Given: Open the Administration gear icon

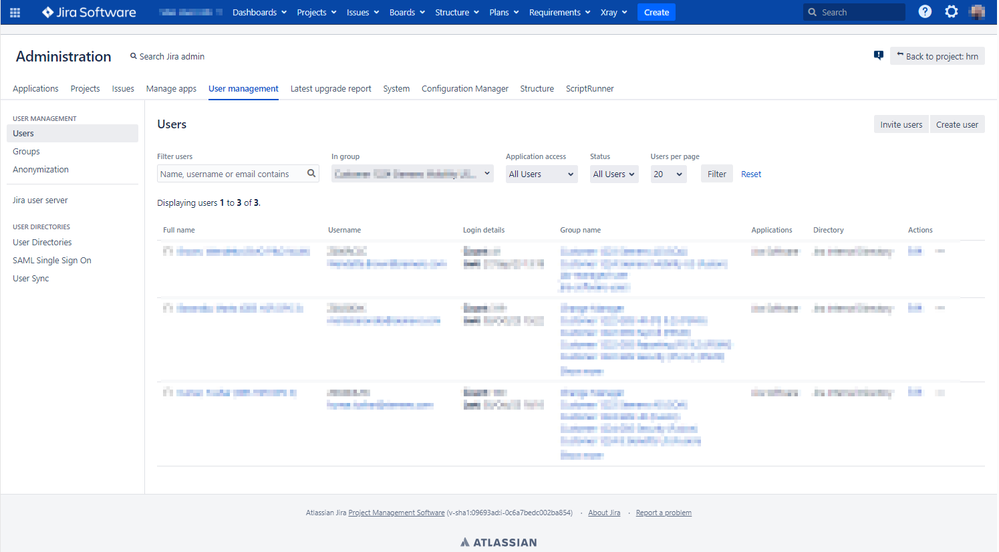Looking at the screenshot, I should 951,11.
